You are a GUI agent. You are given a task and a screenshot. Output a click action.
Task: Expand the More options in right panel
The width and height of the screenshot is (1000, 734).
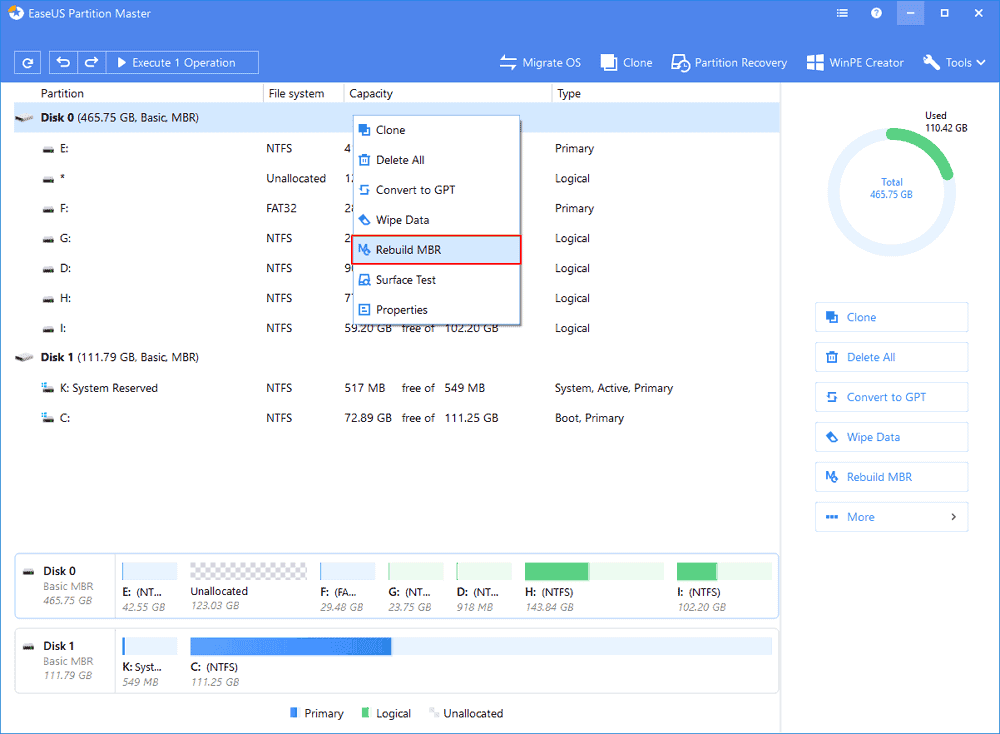click(891, 517)
